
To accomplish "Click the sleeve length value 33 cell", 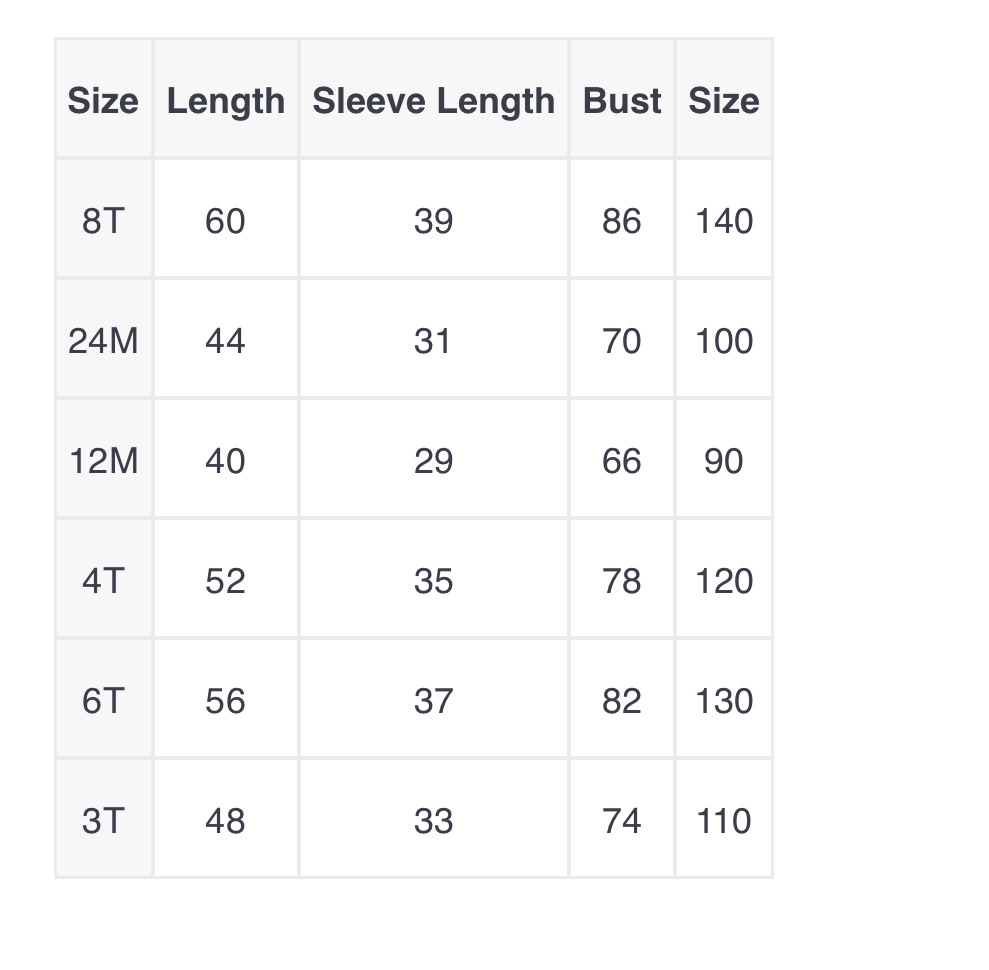I will [x=434, y=818].
